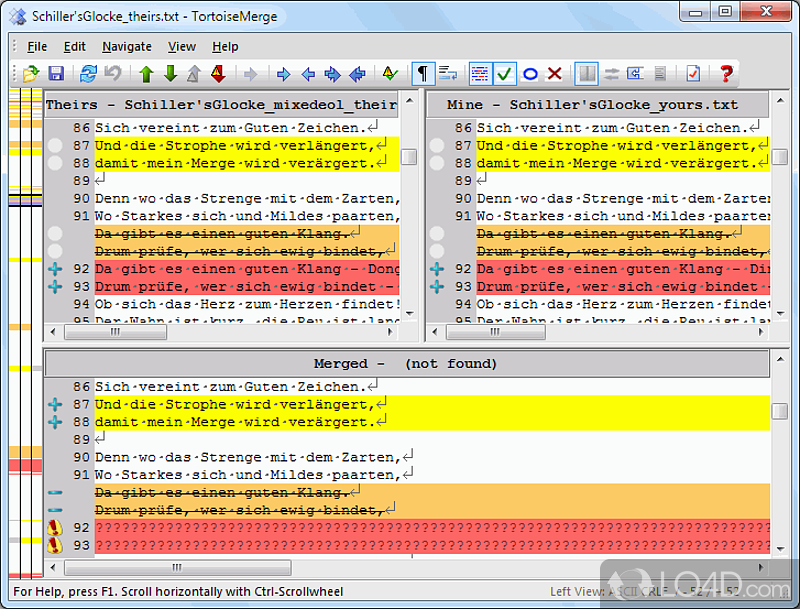Viewport: 800px width, 609px height.
Task: Toggle show whitespace pilcrow button
Action: pos(423,74)
